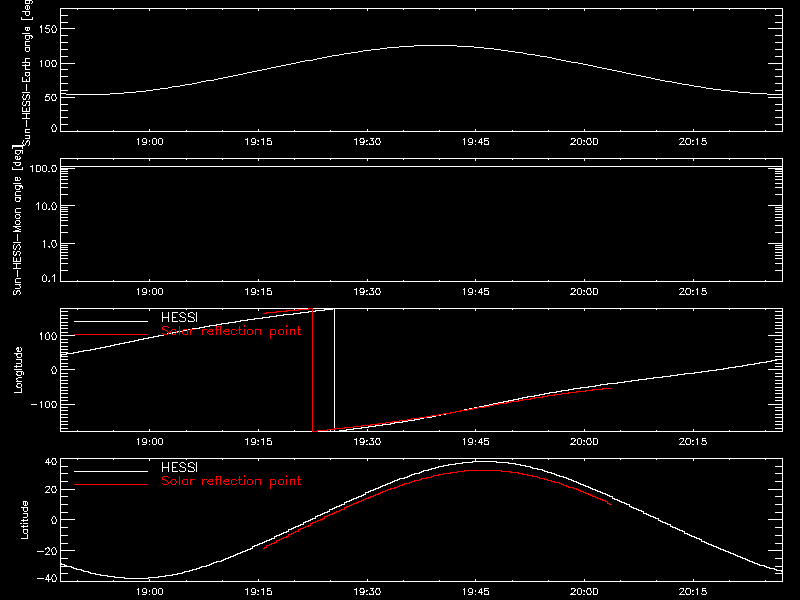Select 19:45 label under Latitude plot
The height and width of the screenshot is (600, 800).
pos(476,591)
